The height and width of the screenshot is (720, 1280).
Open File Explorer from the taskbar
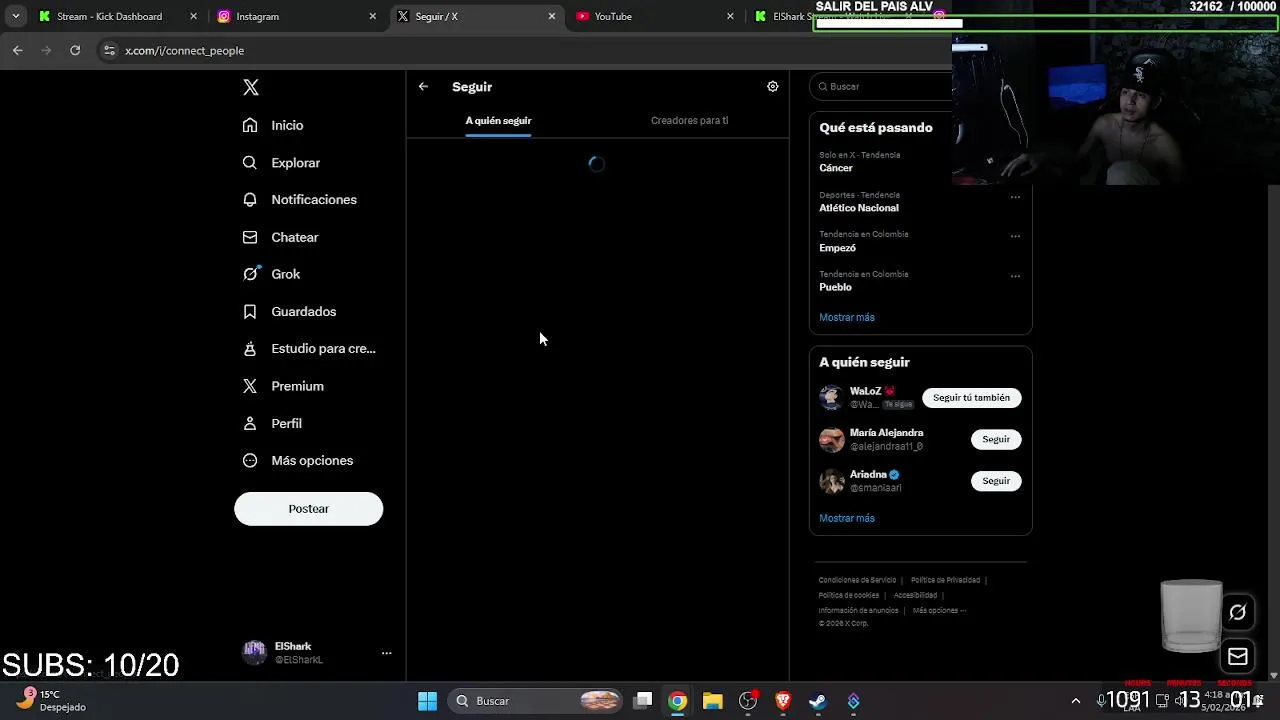[x=712, y=701]
